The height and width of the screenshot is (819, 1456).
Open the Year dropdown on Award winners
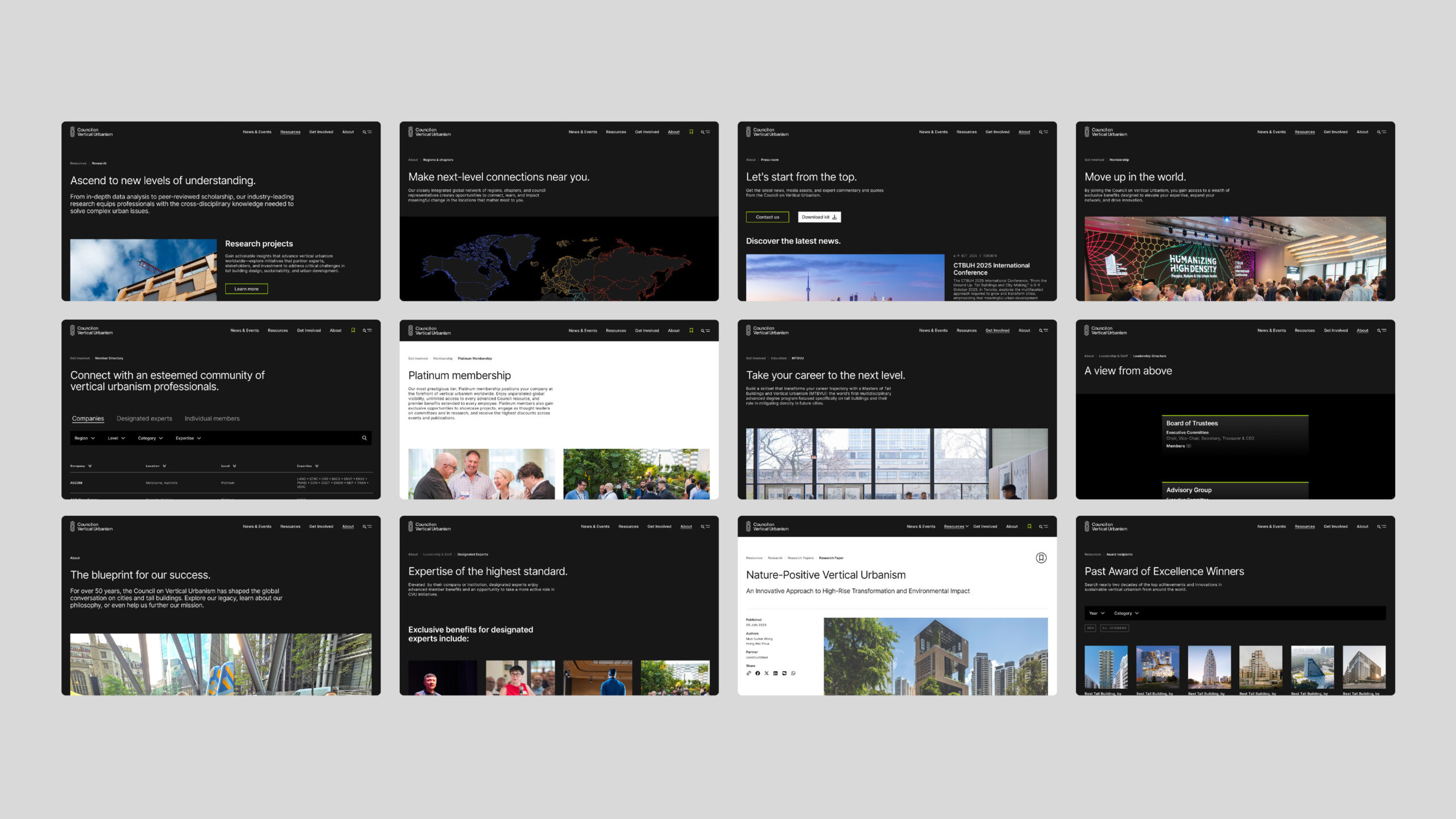tap(1097, 613)
